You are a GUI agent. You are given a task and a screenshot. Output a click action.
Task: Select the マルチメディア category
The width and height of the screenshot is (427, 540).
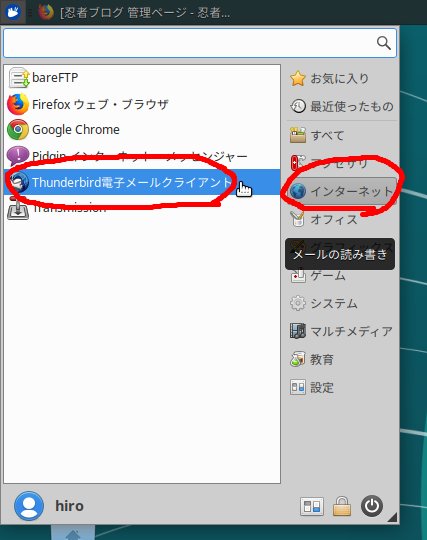point(342,331)
